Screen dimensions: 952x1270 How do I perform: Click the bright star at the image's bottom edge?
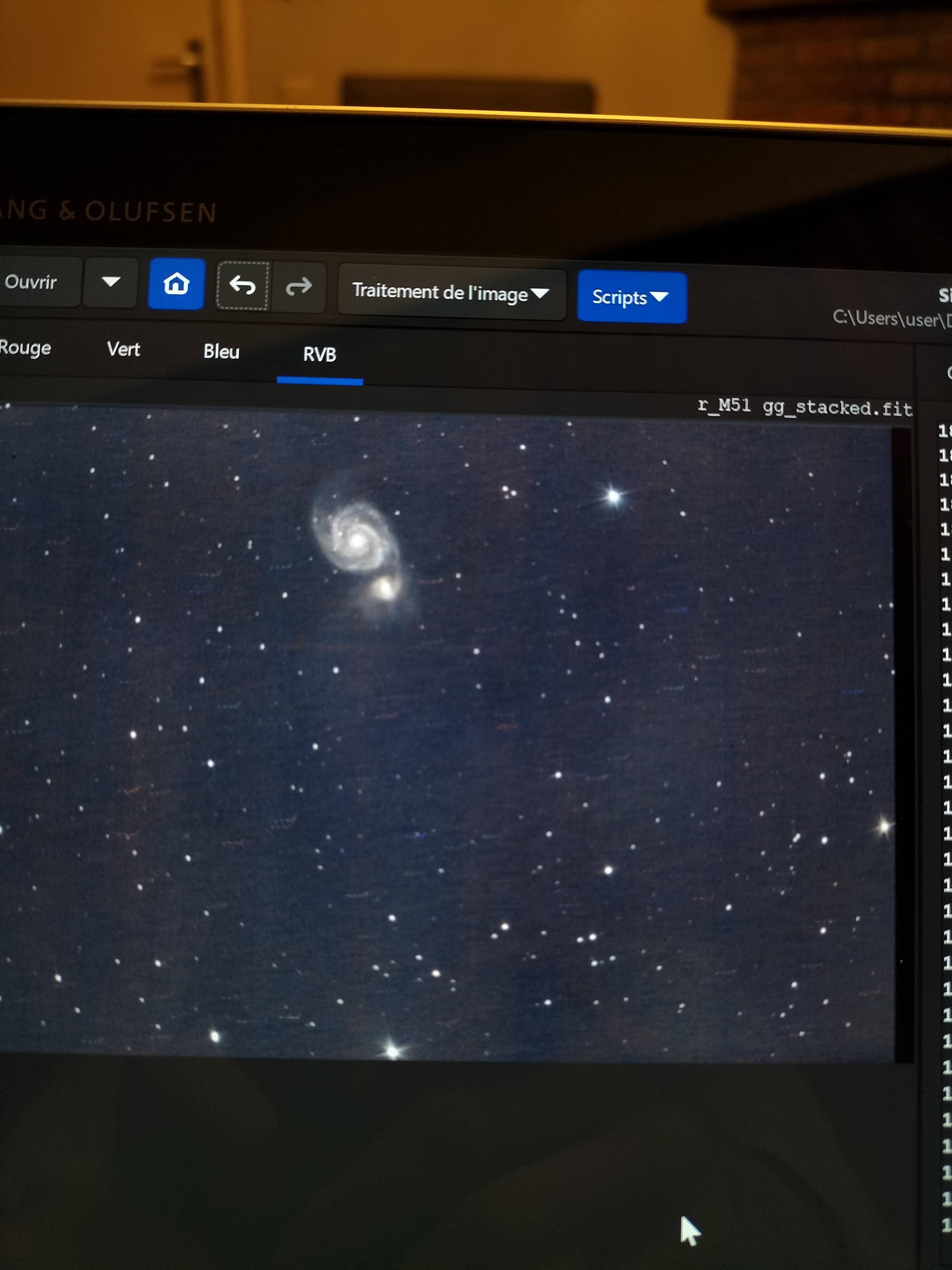coord(393,1052)
